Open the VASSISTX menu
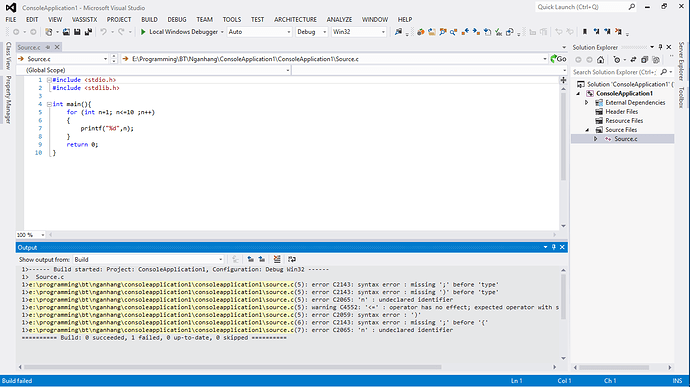 (84, 19)
